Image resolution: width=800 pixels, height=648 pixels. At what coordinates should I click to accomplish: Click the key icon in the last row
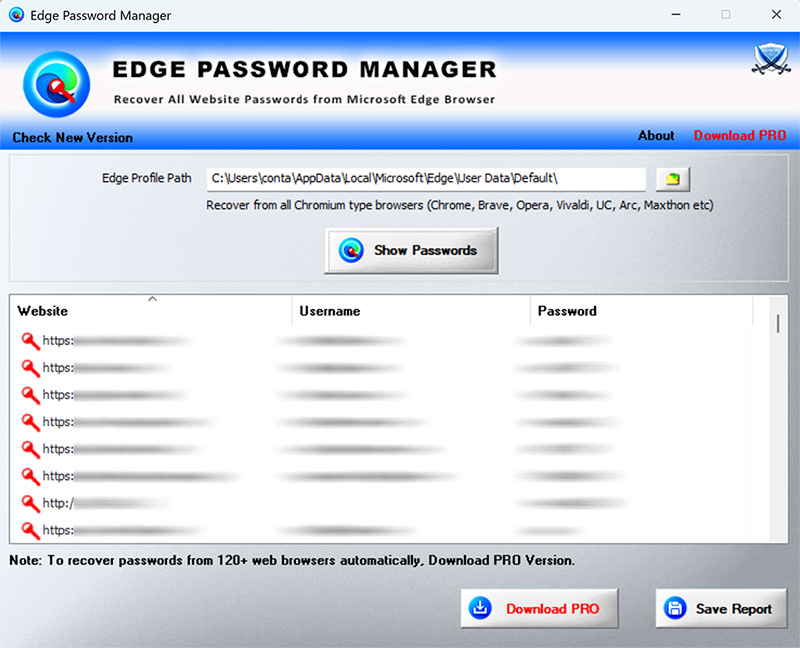click(30, 530)
